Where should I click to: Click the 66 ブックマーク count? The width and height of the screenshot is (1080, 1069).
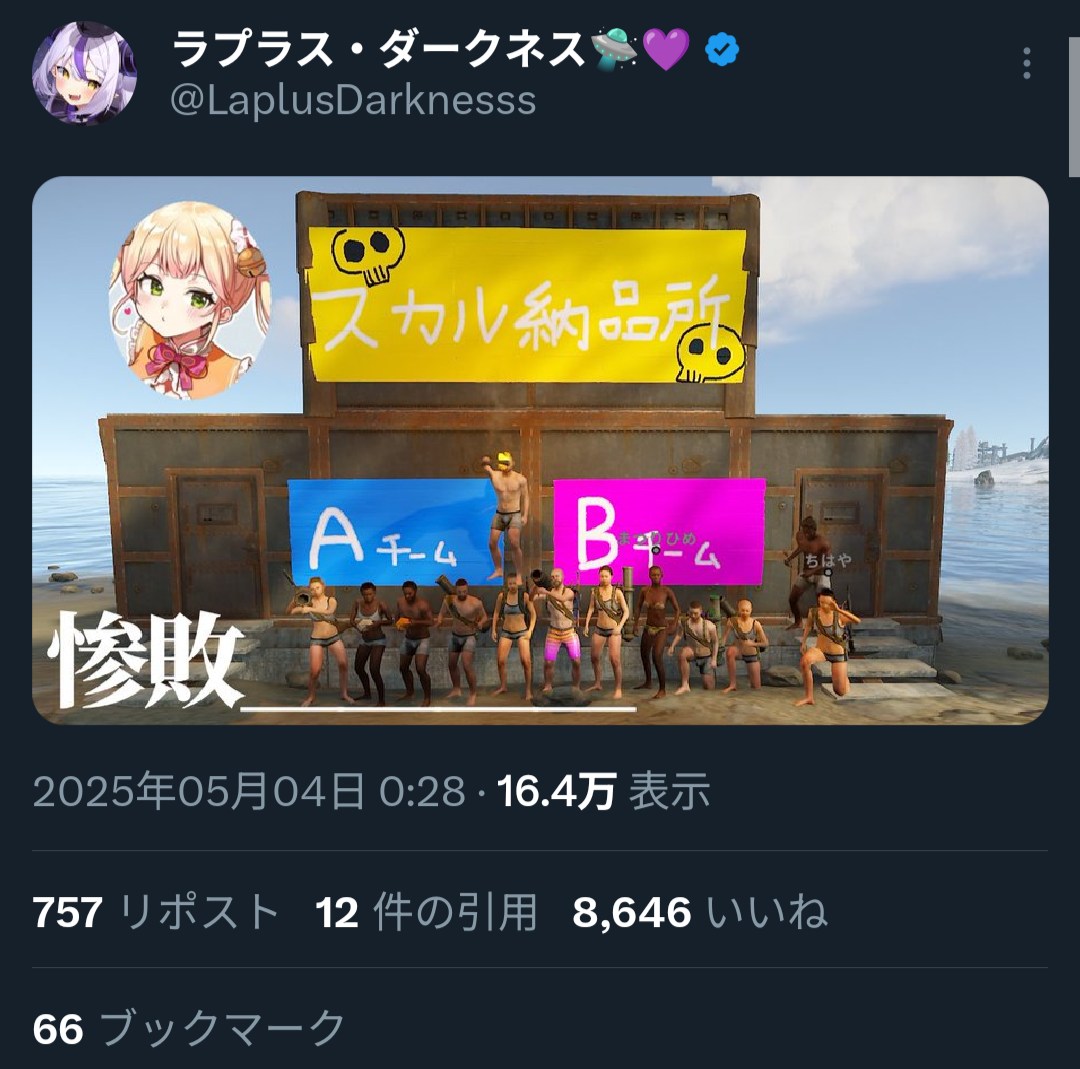click(x=189, y=1029)
